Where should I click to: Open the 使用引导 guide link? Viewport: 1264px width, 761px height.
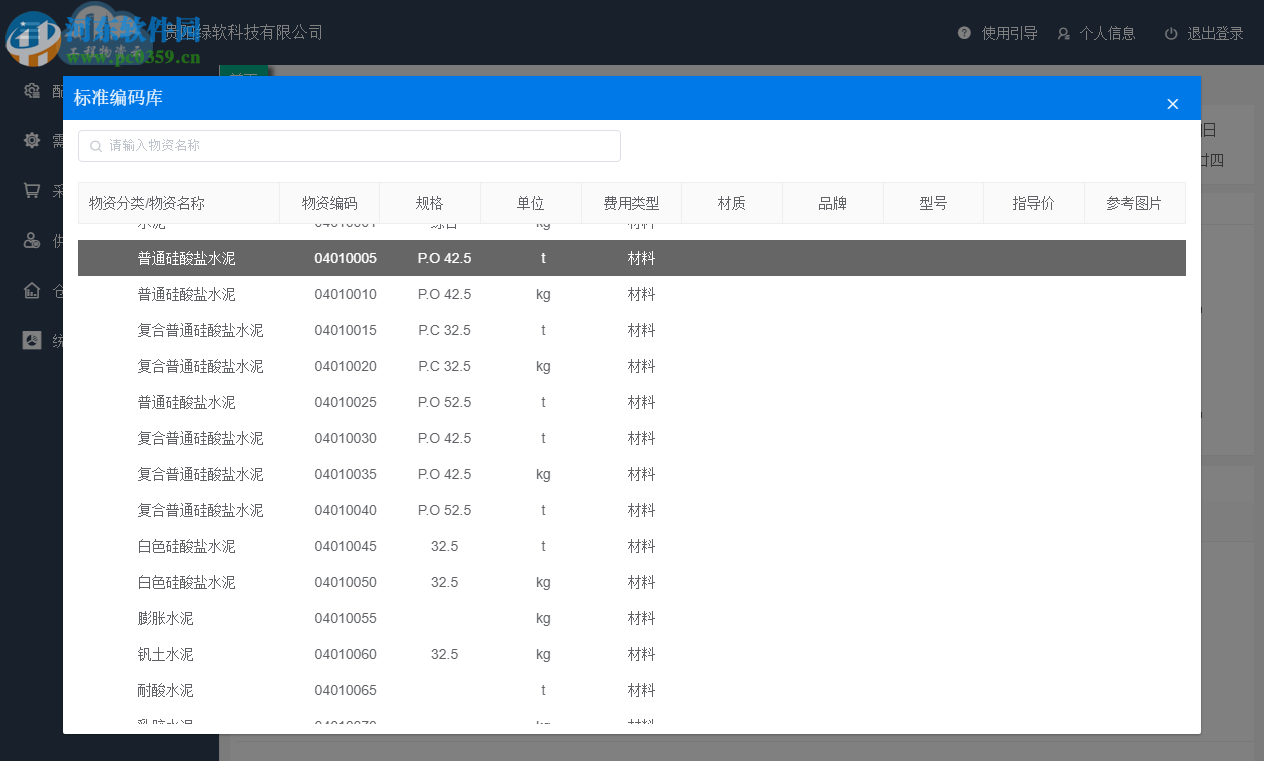point(1009,32)
